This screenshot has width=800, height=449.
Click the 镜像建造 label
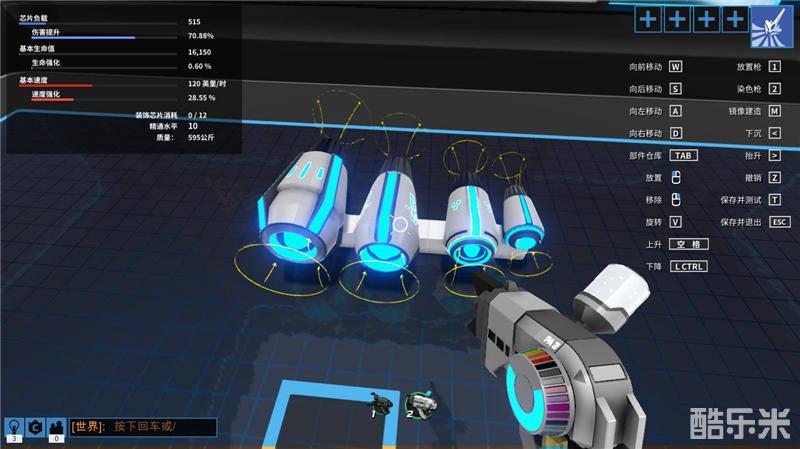coord(745,111)
